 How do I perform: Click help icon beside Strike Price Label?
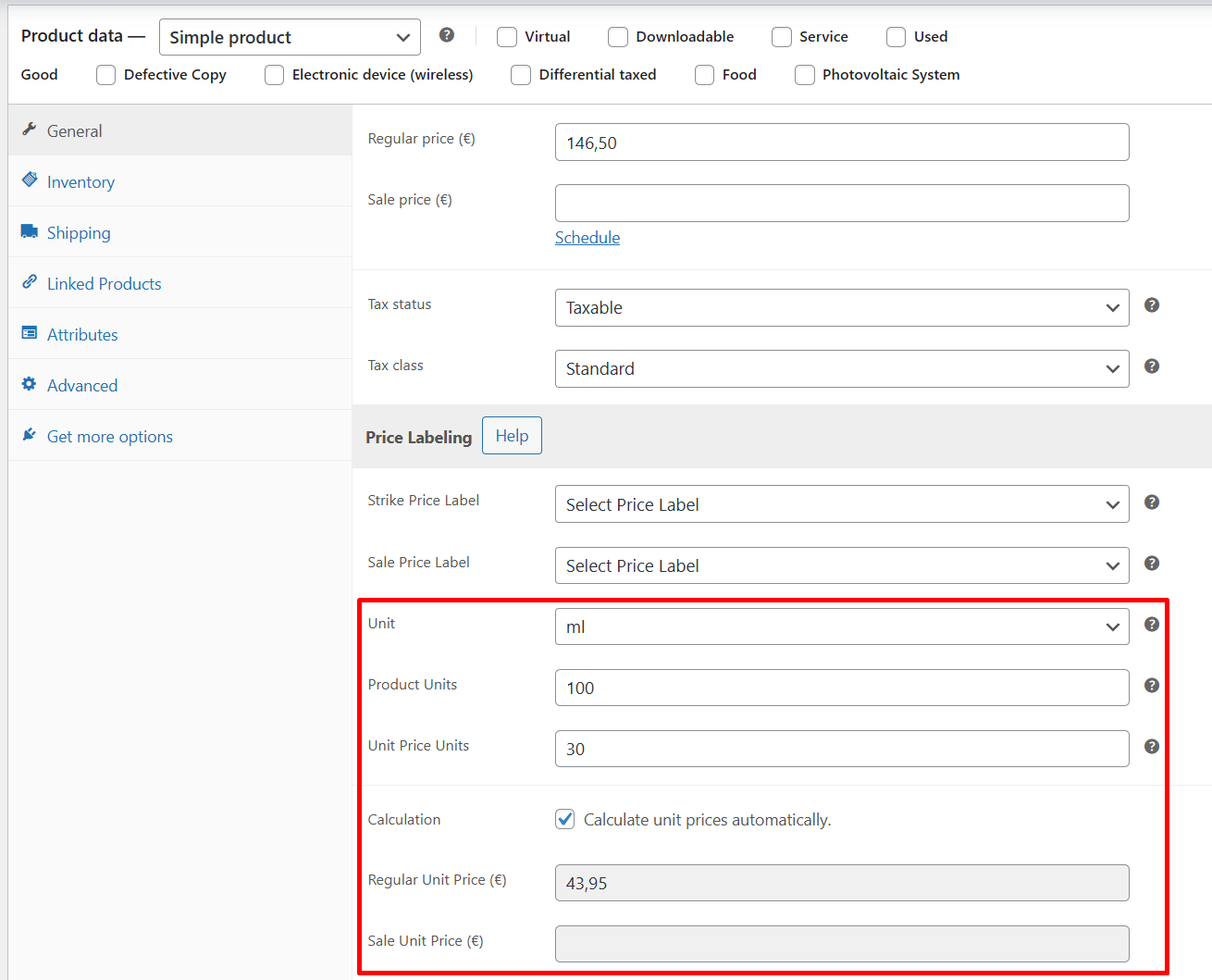coord(1152,502)
